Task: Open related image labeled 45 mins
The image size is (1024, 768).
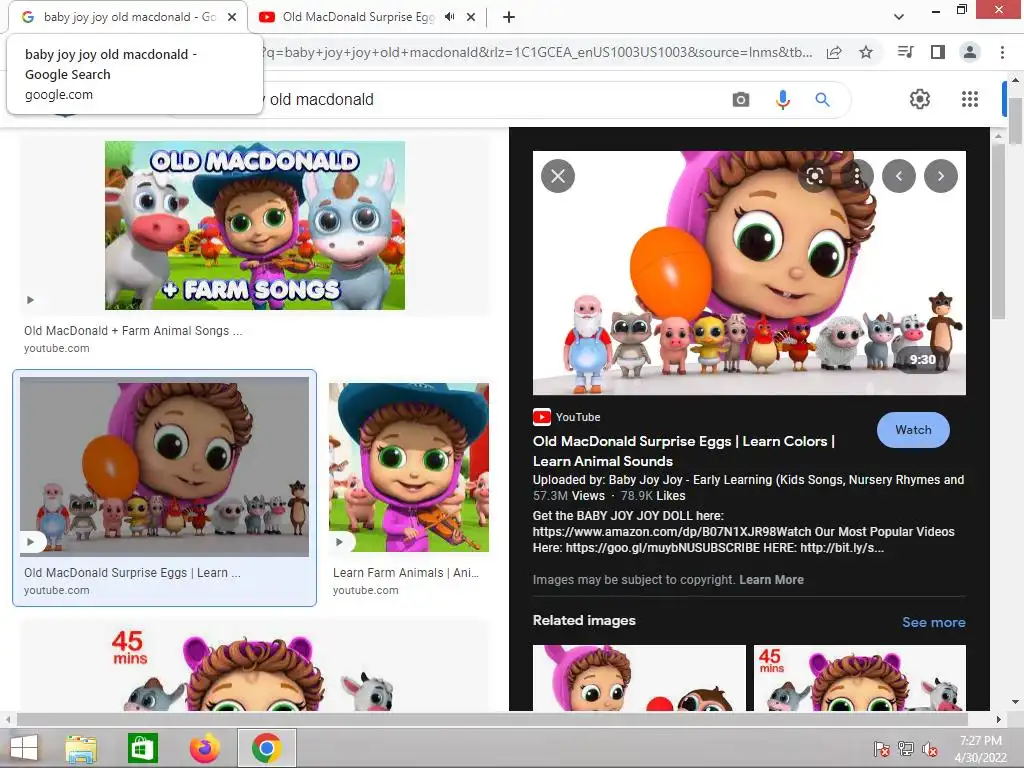Action: click(859, 678)
